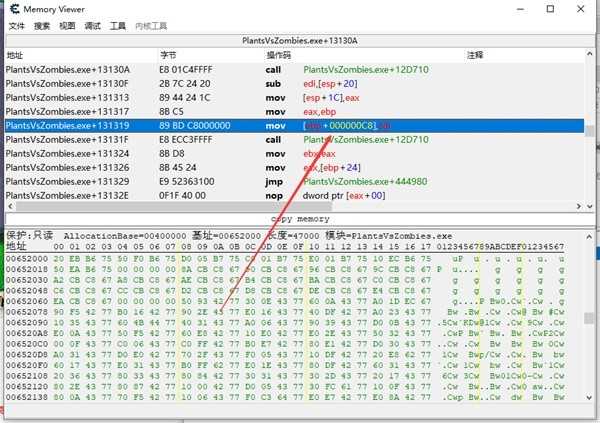Click the 字节 column header

[168, 54]
